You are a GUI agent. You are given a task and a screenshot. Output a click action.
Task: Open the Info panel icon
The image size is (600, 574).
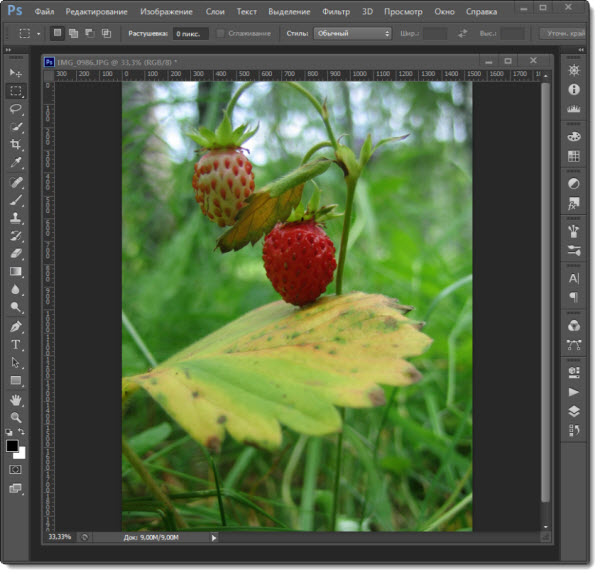(574, 89)
